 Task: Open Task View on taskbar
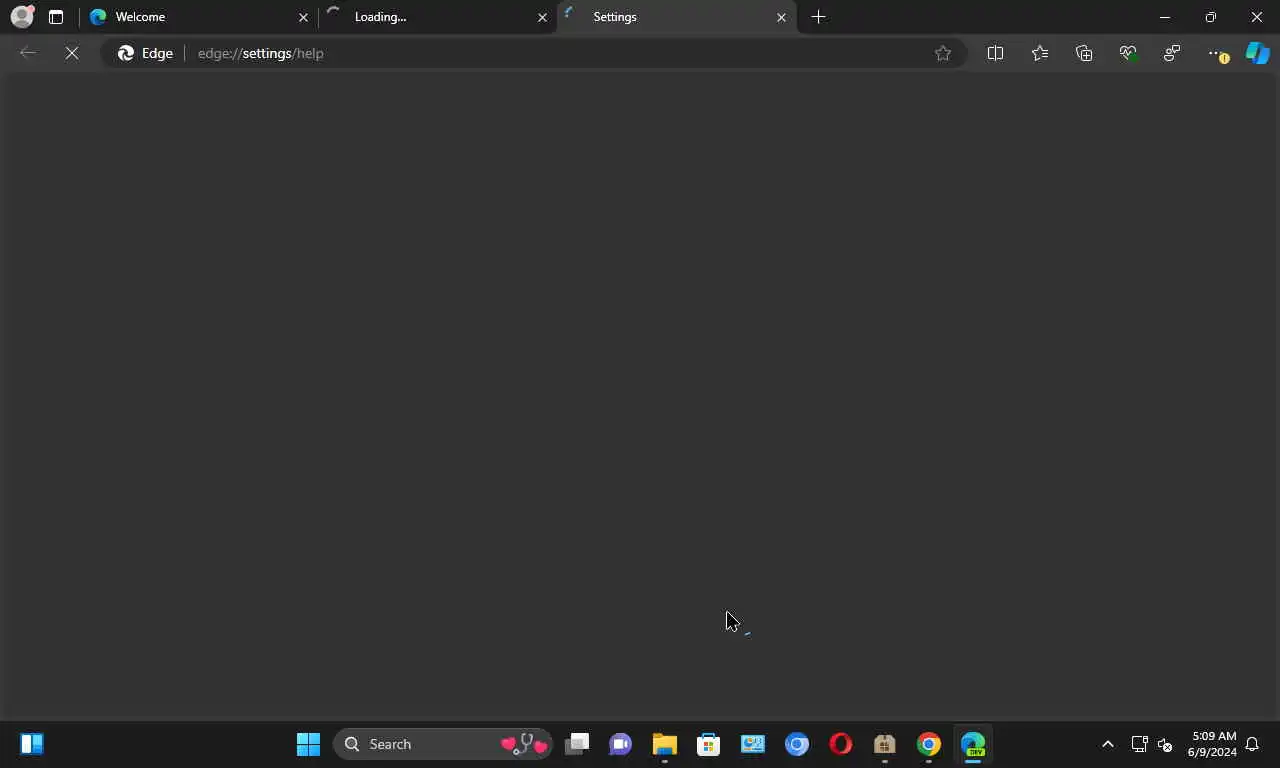point(577,744)
